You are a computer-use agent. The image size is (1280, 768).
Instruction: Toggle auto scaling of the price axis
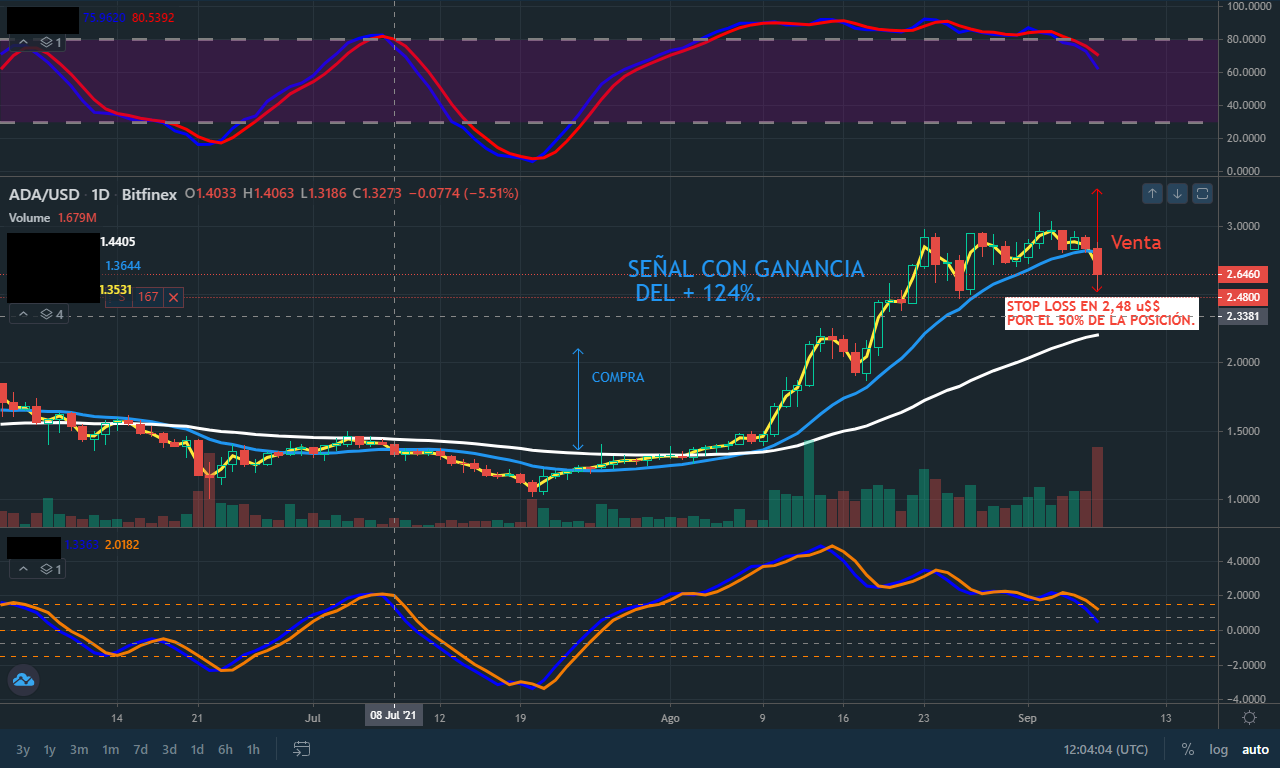[1255, 749]
